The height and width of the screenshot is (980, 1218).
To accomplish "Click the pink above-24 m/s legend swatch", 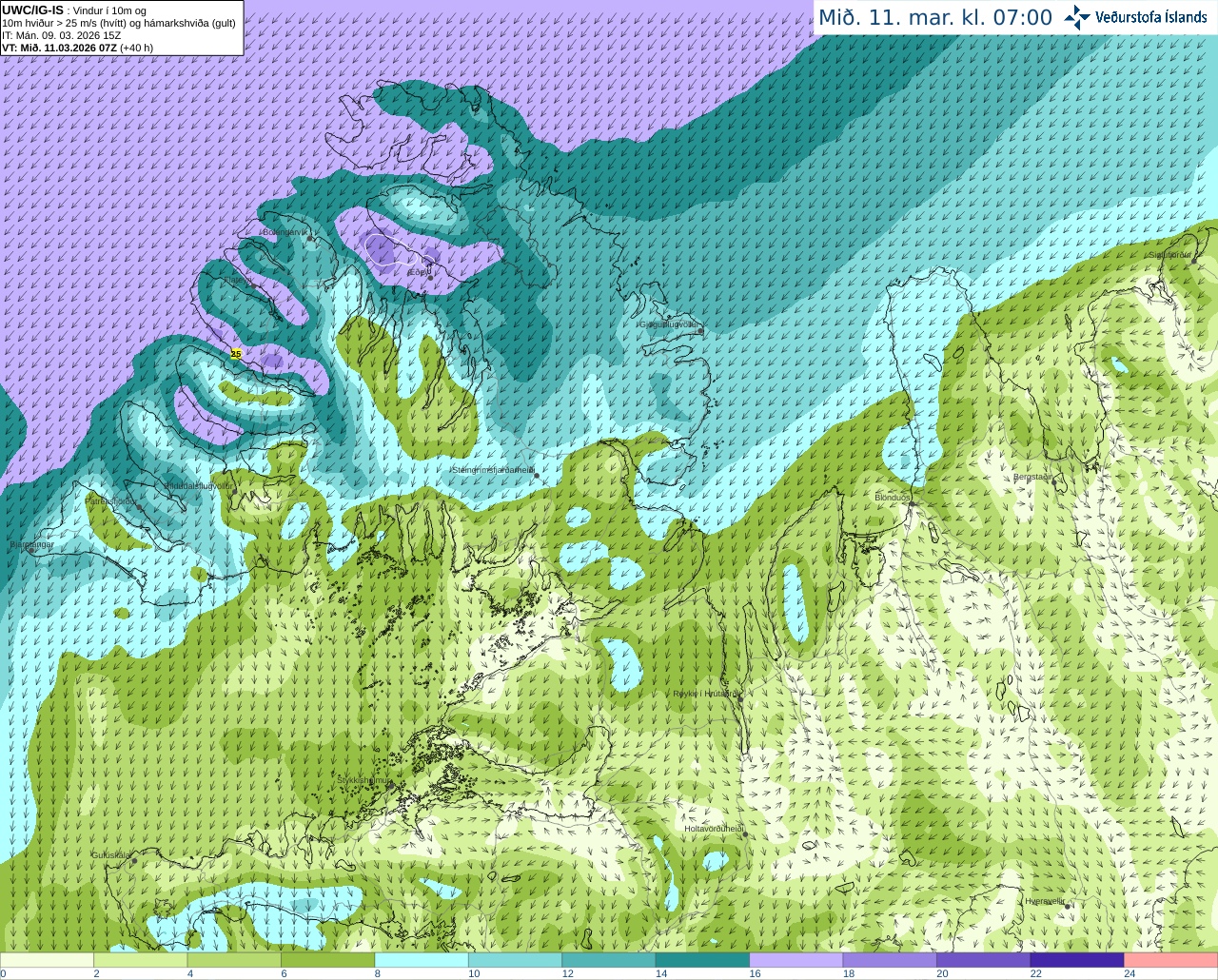I will [x=1170, y=960].
